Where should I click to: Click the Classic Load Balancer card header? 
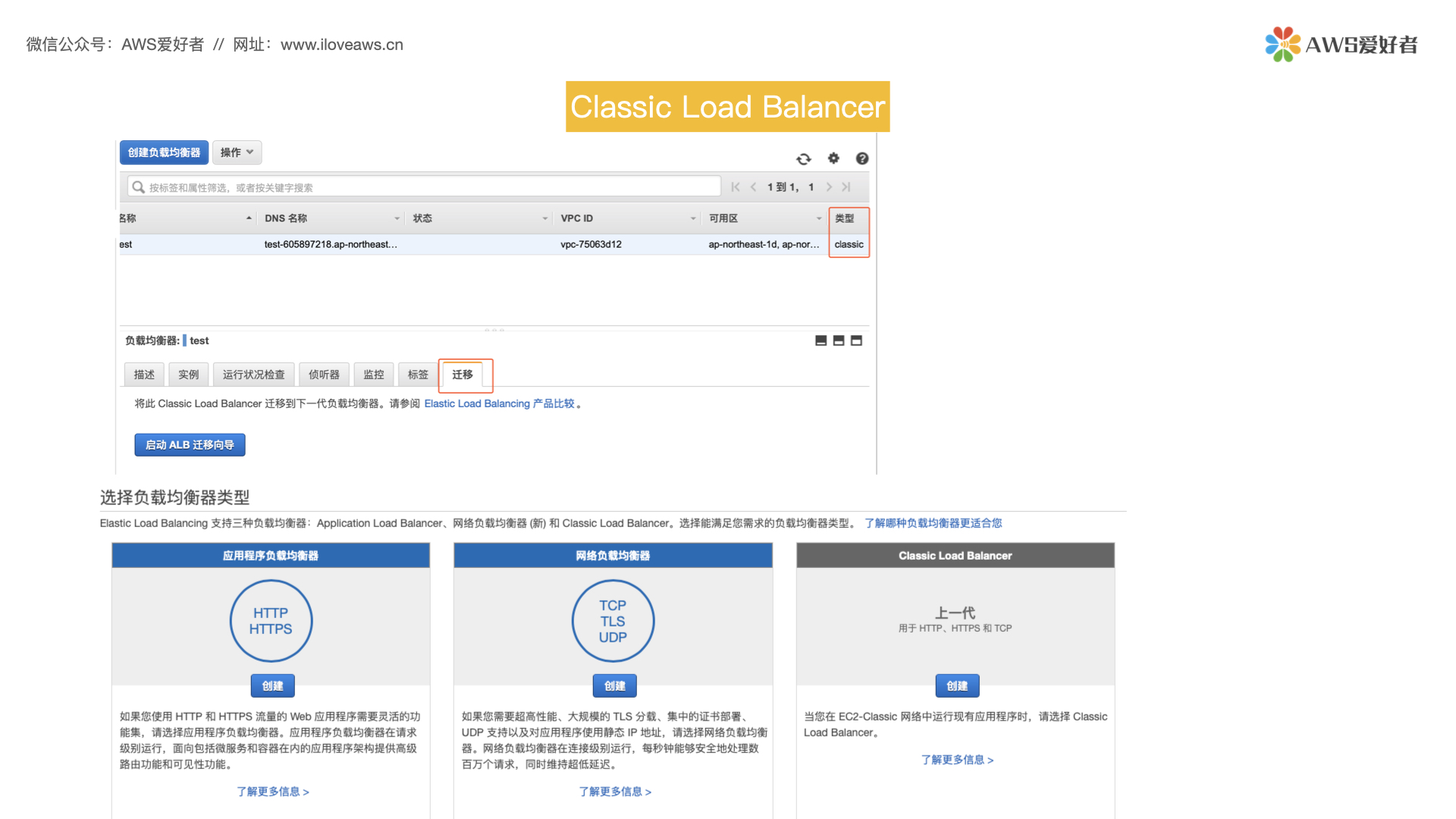pyautogui.click(x=955, y=556)
